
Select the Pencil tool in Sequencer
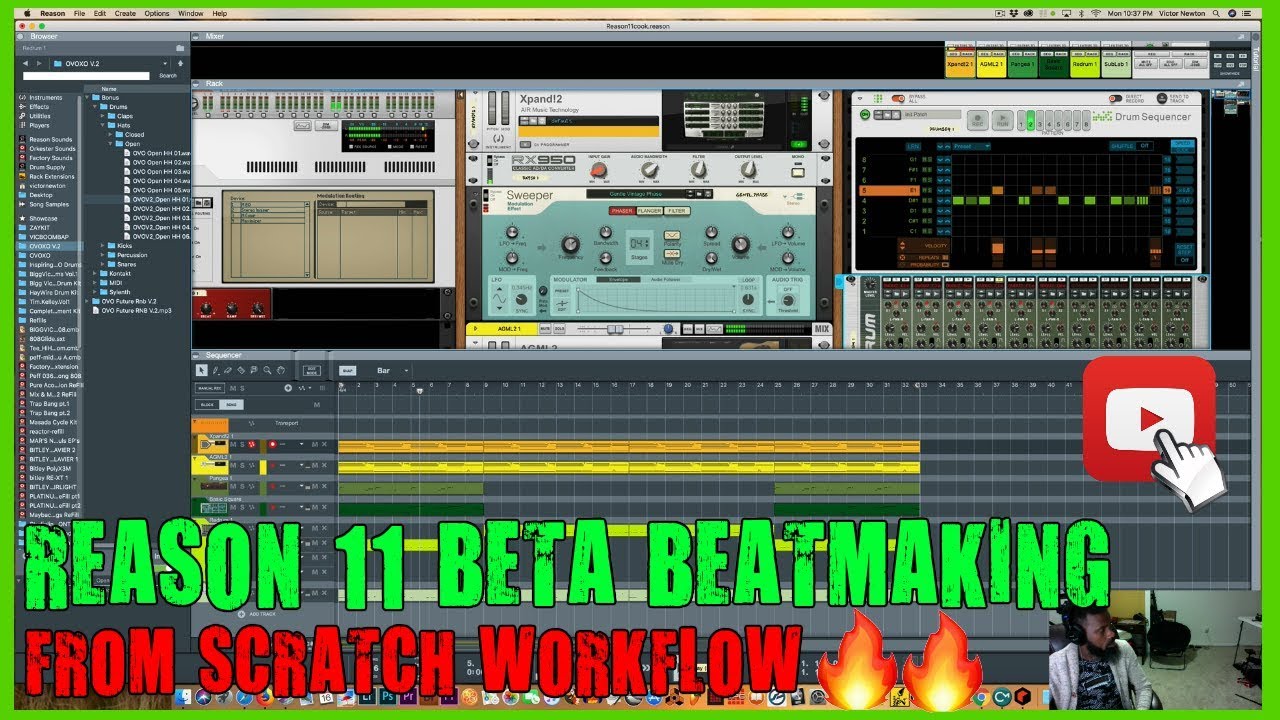(x=215, y=370)
